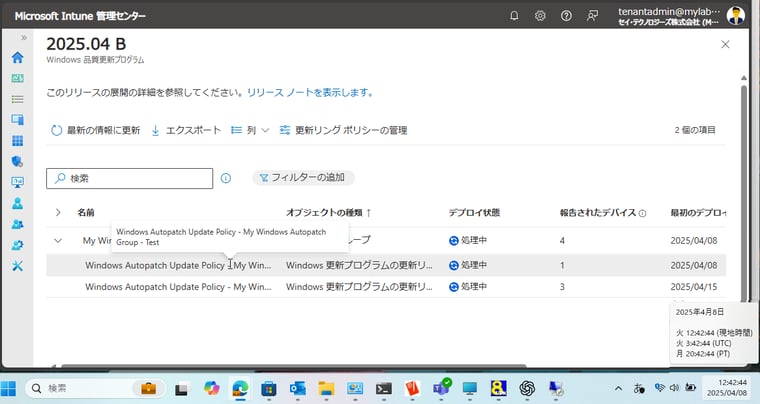Viewport: 760px width, 404px height.
Task: Open the Groups icon in the sidebar
Action: 17,224
